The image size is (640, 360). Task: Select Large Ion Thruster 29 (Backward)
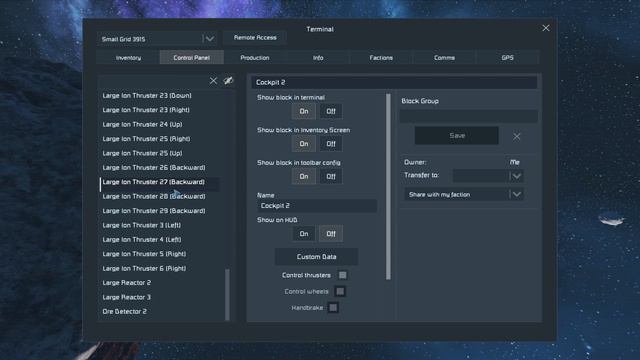pyautogui.click(x=153, y=211)
